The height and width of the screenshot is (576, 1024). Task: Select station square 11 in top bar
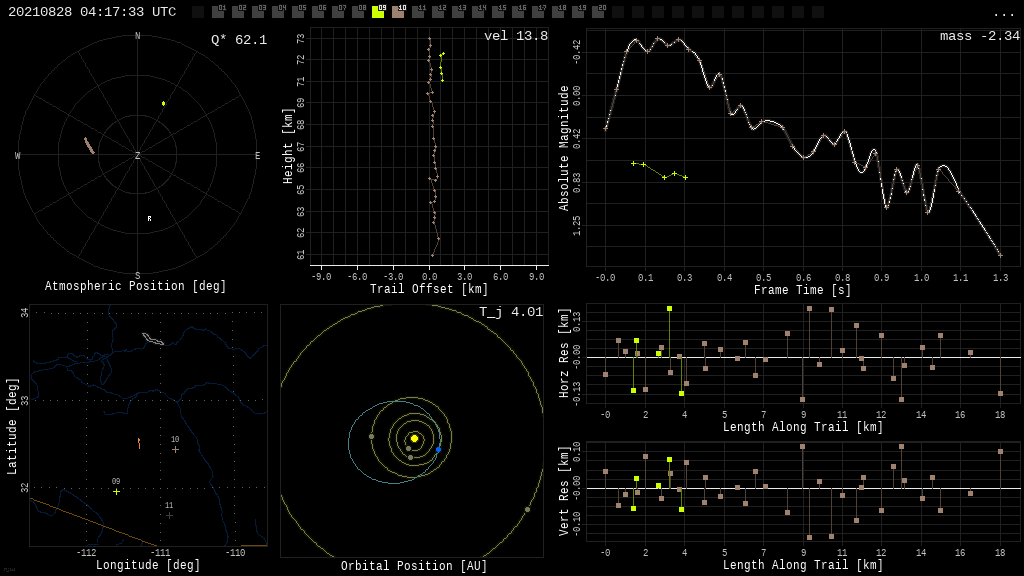tap(418, 12)
